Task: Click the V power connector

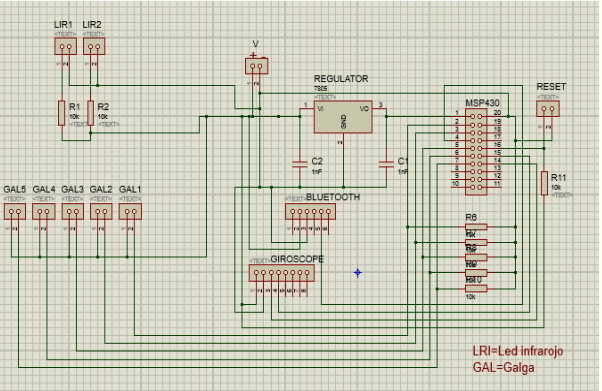Action: coord(256,66)
